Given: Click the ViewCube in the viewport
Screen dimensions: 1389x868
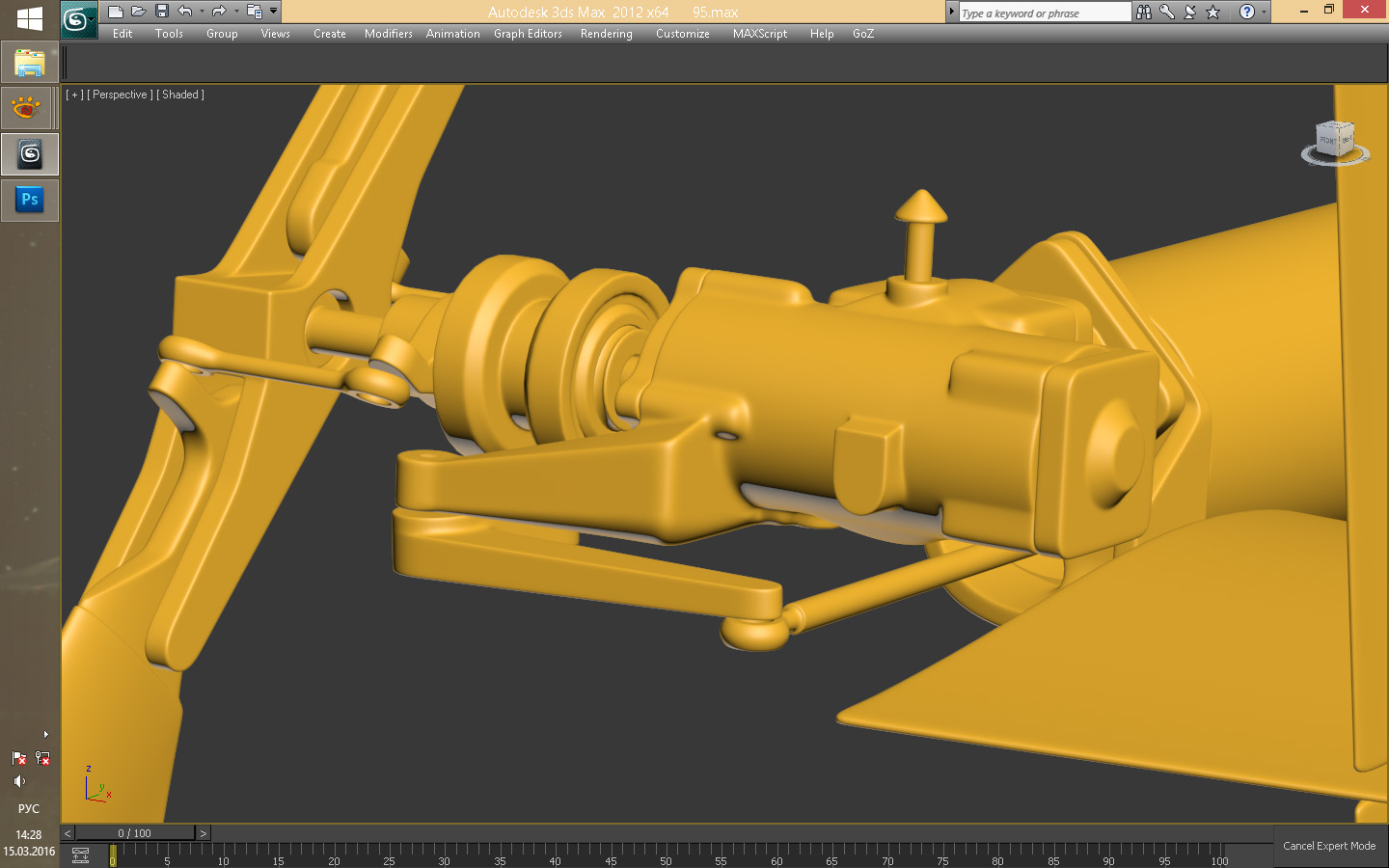Looking at the screenshot, I should (x=1335, y=141).
